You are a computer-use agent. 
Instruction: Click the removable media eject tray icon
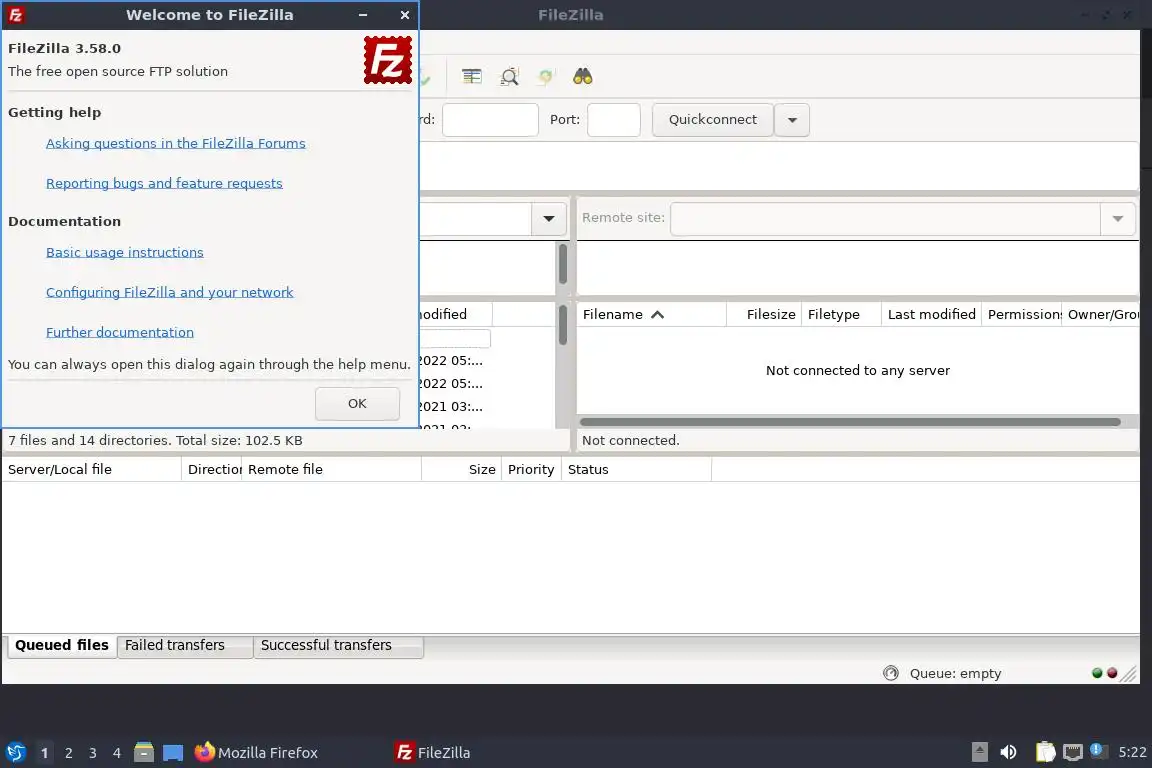[979, 752]
